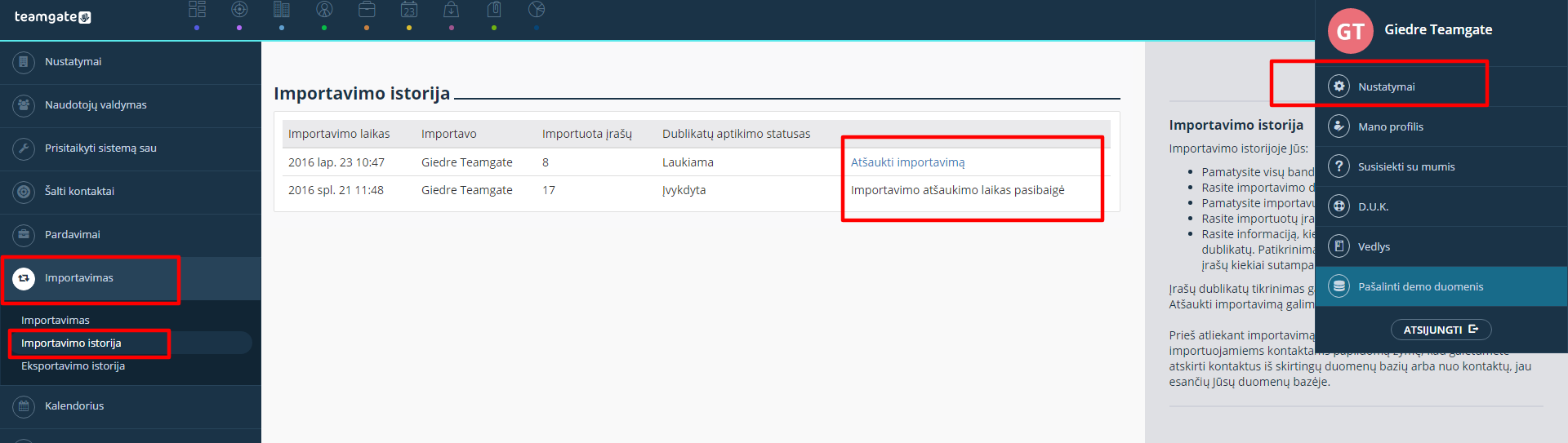Screen dimensions: 1568x443
Task: Click the Importavimo istorija help panel heading
Action: pos(1236,125)
